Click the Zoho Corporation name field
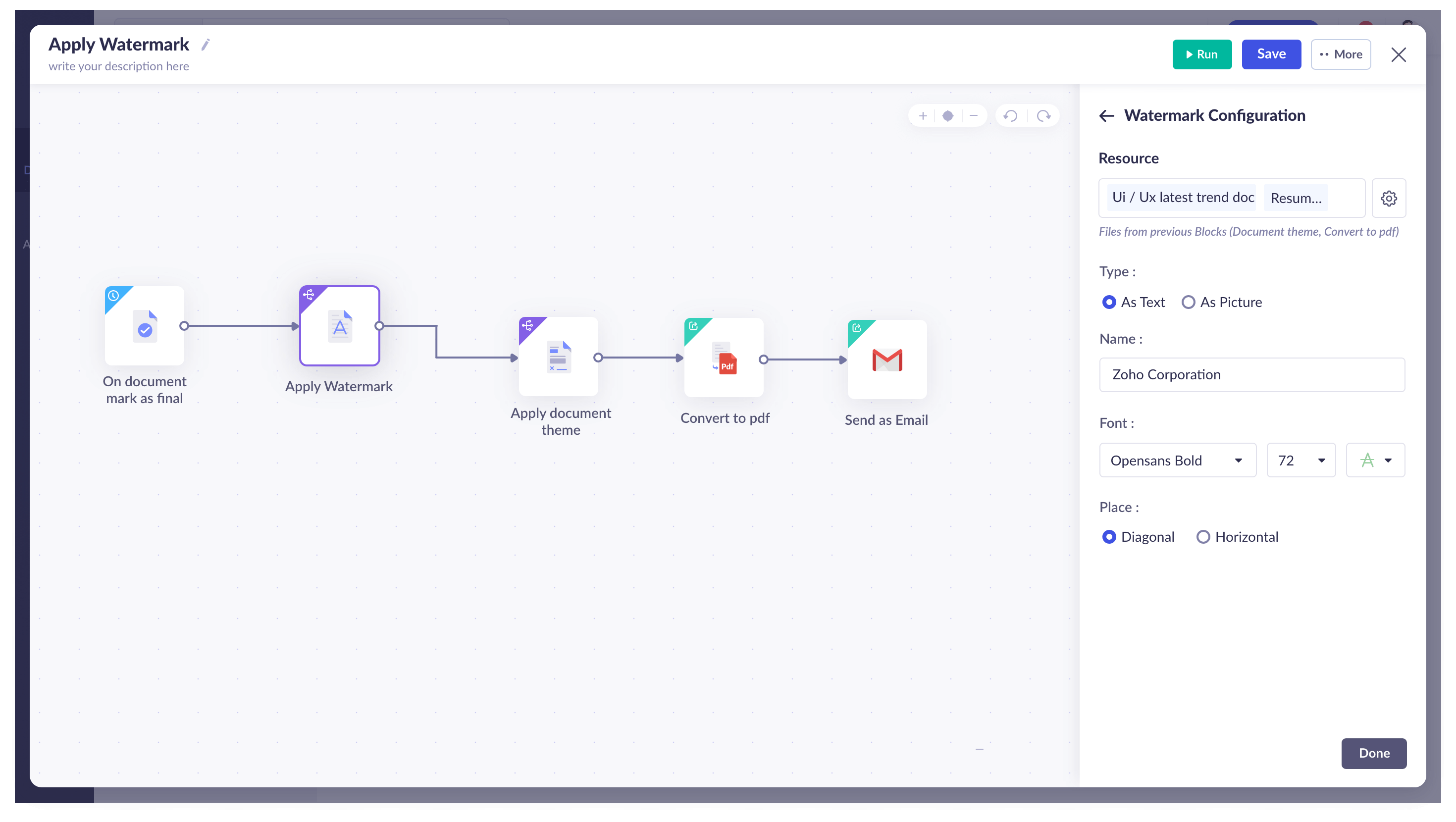Viewport: 1456px width, 822px height. pos(1251,374)
